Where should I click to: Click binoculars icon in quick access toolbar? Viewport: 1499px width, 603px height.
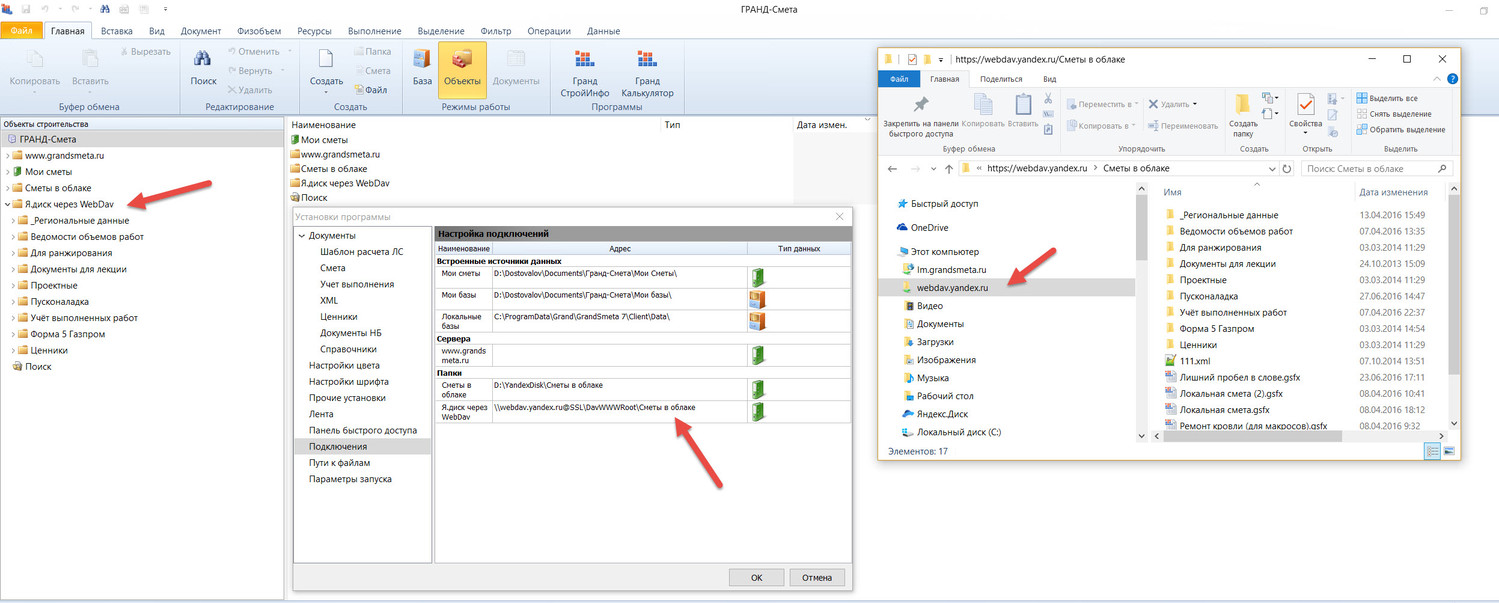104,9
